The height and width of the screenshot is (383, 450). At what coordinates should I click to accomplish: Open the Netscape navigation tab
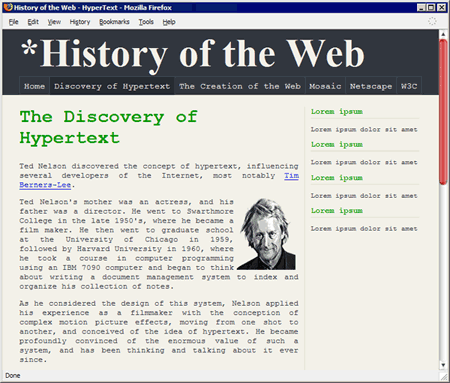coord(371,86)
